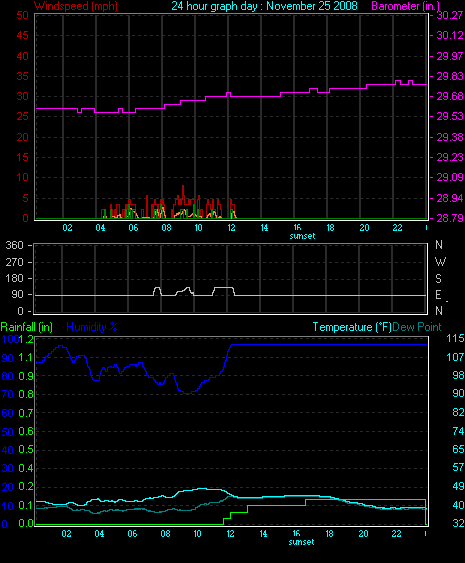465x563 pixels.
Task: Click the Windspeed (mph) axis title
Action: 76,6
